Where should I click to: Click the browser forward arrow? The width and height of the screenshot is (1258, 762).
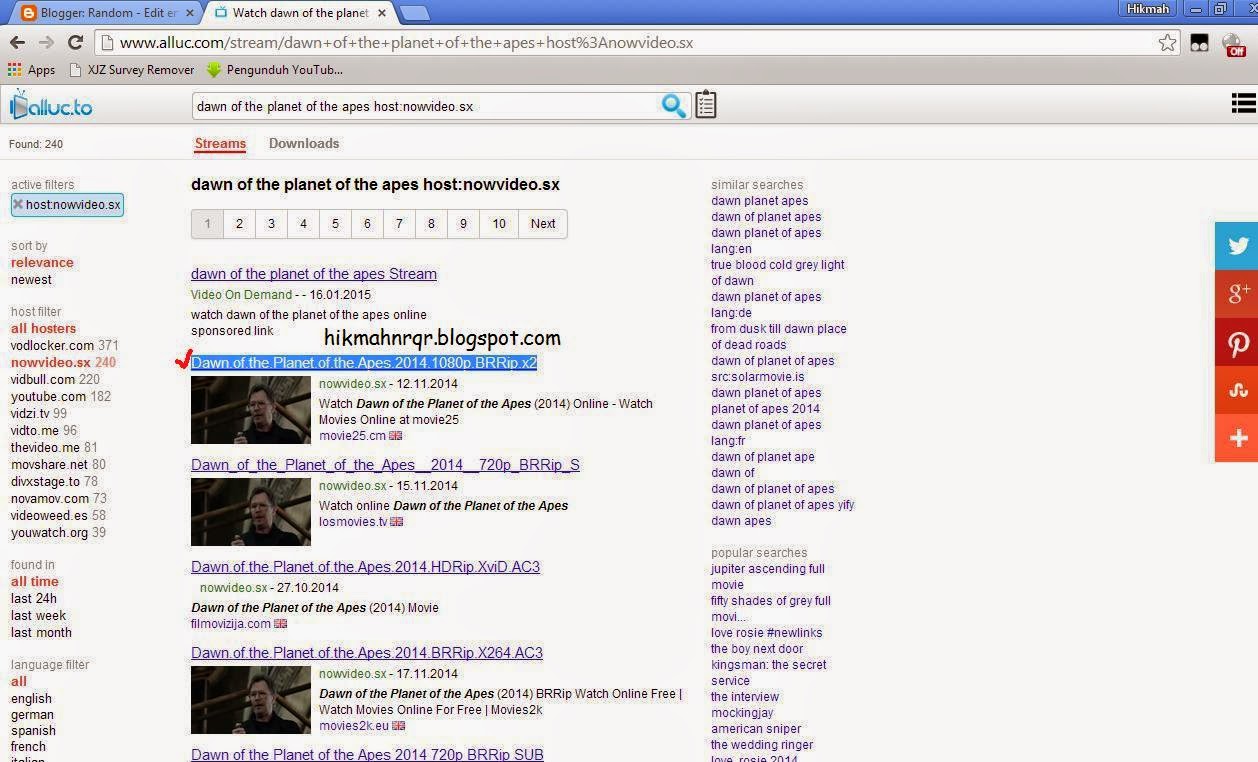tap(46, 42)
